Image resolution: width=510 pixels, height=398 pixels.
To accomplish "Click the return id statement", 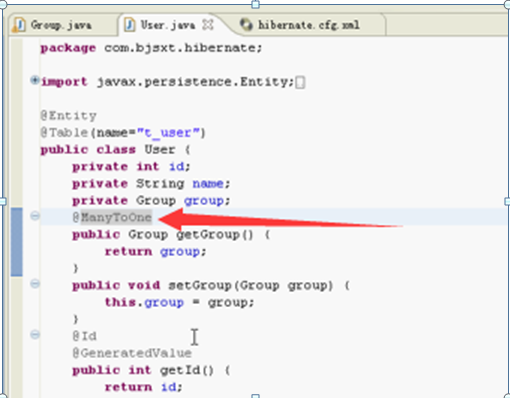I will [x=143, y=387].
